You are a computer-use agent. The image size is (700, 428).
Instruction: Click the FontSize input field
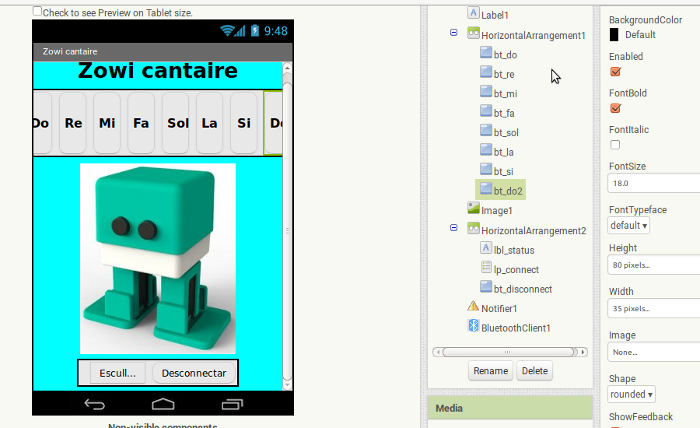tap(654, 183)
